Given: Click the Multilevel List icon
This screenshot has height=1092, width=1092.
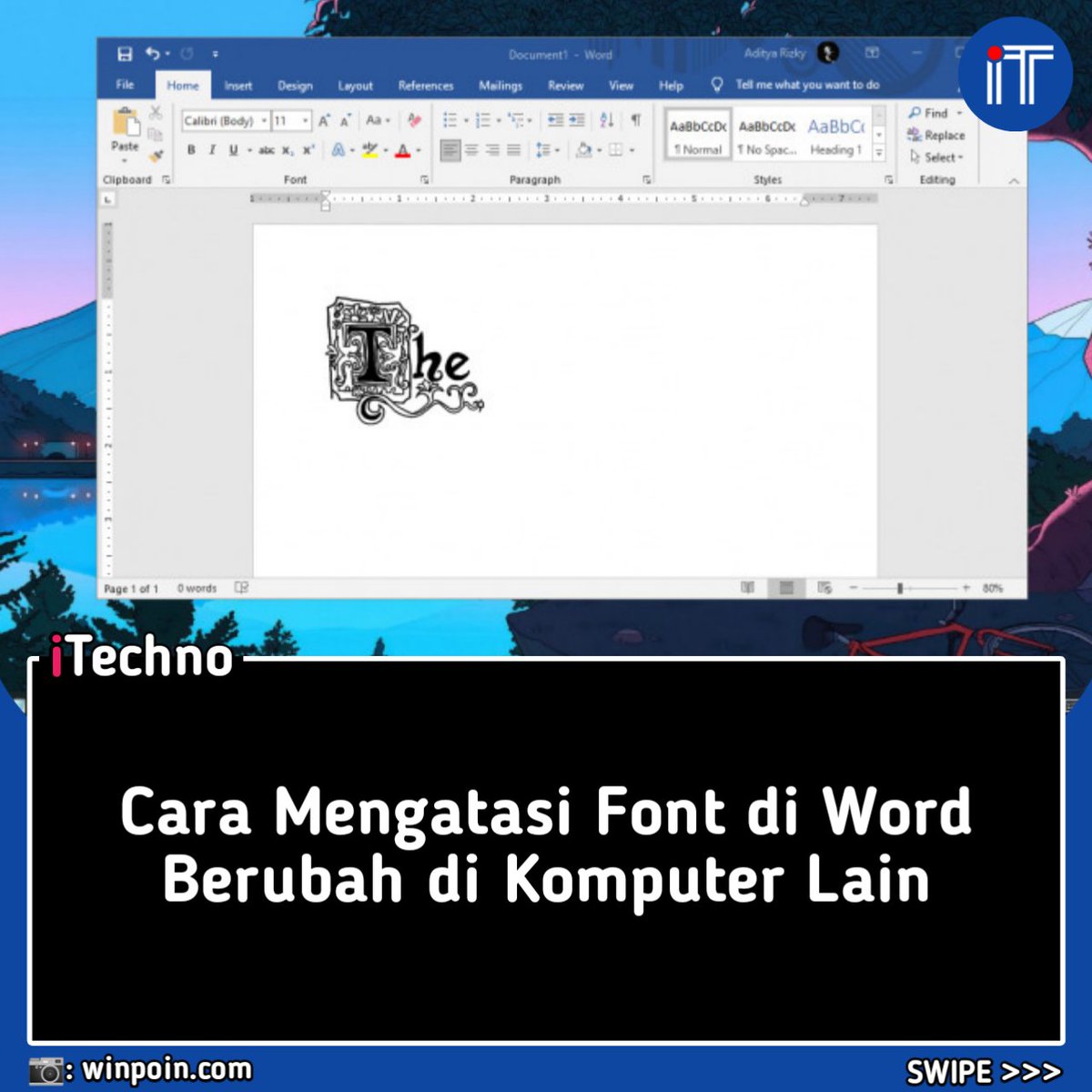Looking at the screenshot, I should tap(516, 120).
